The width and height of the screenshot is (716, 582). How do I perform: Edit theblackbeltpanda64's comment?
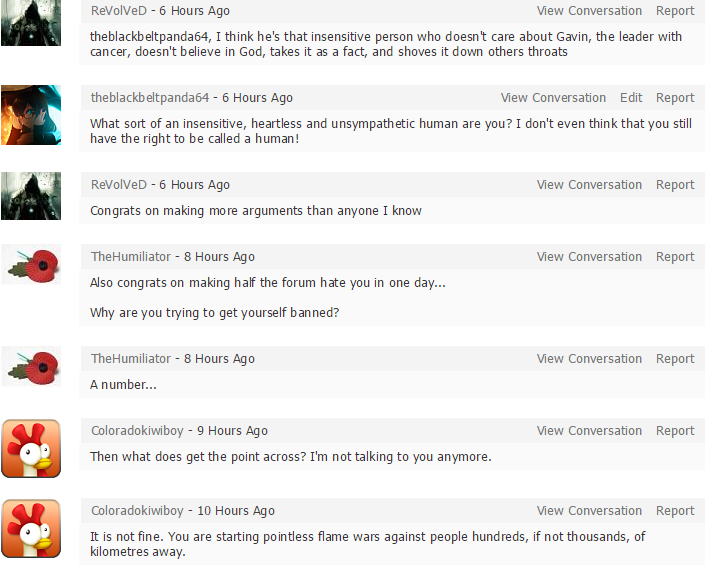[631, 98]
